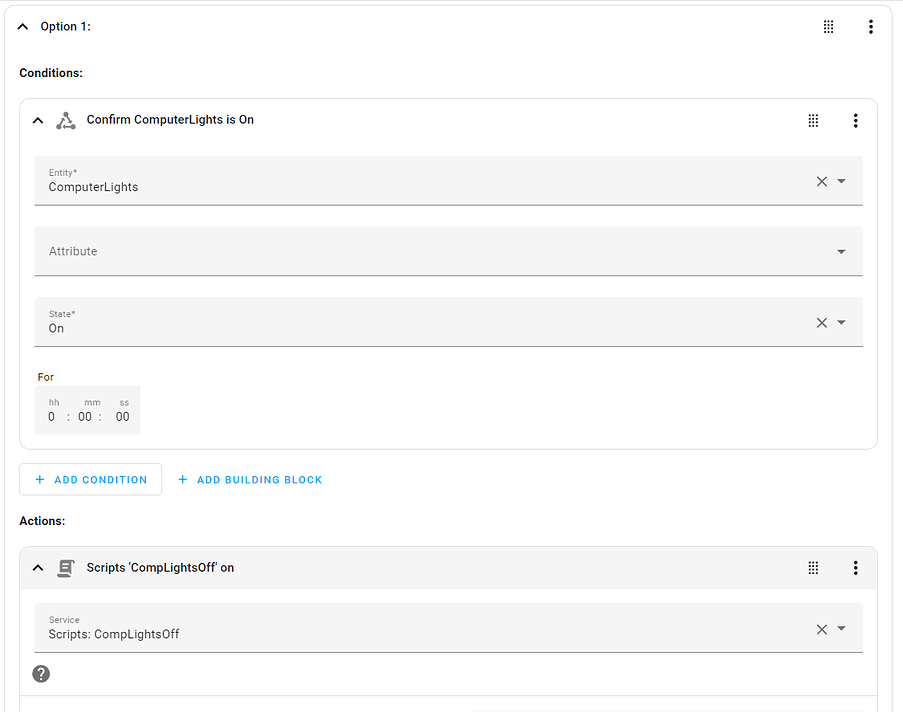Click the Actions: heading text
Screen dimensions: 903x712
[43, 521]
